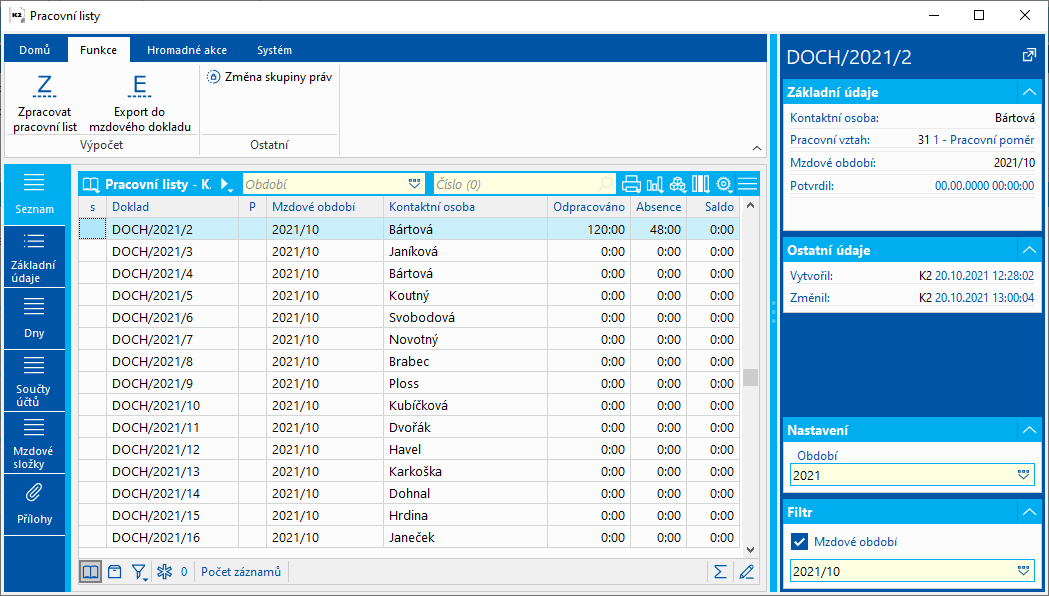Click the 1 - Pracovní poměr link
1049x596 pixels.
985,140
